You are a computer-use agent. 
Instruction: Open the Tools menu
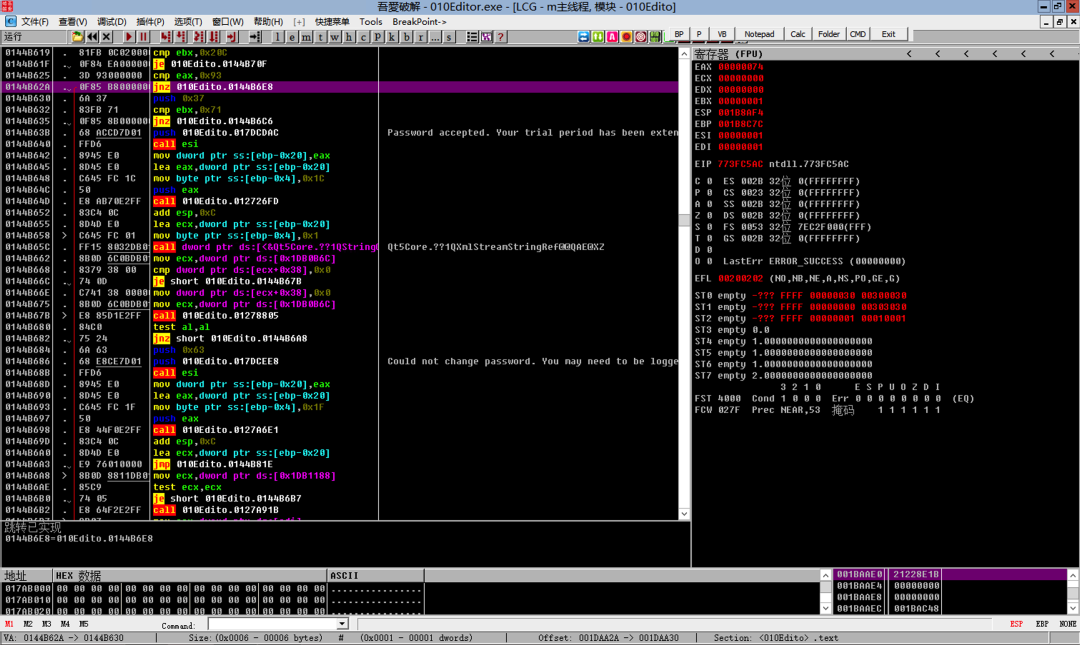[x=371, y=22]
